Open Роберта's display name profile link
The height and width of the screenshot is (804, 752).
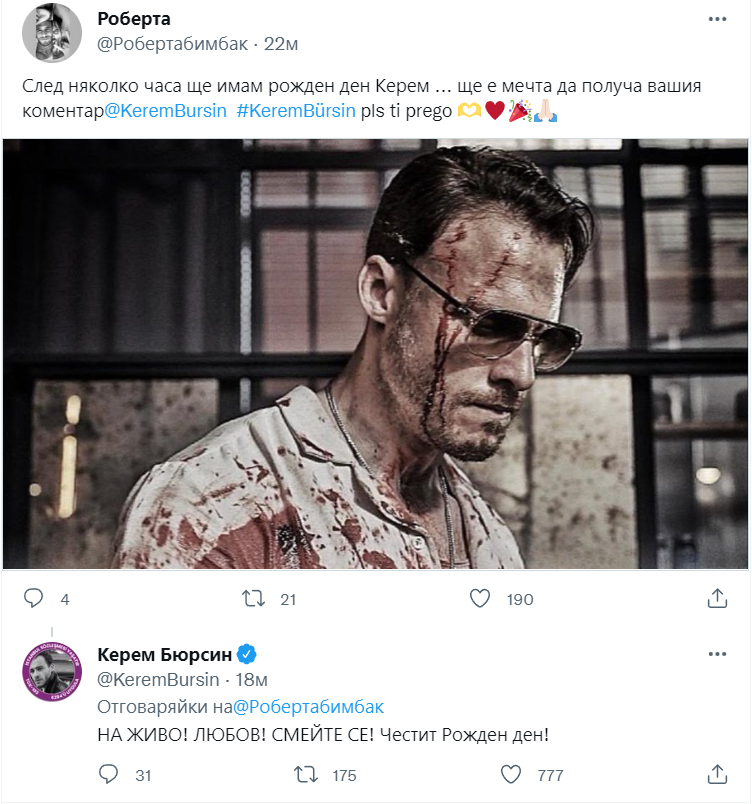(136, 19)
